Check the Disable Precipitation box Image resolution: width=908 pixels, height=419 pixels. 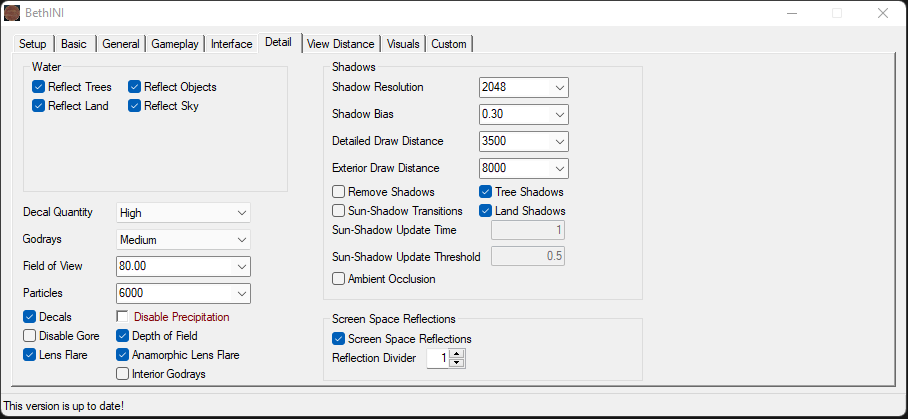[x=123, y=317]
